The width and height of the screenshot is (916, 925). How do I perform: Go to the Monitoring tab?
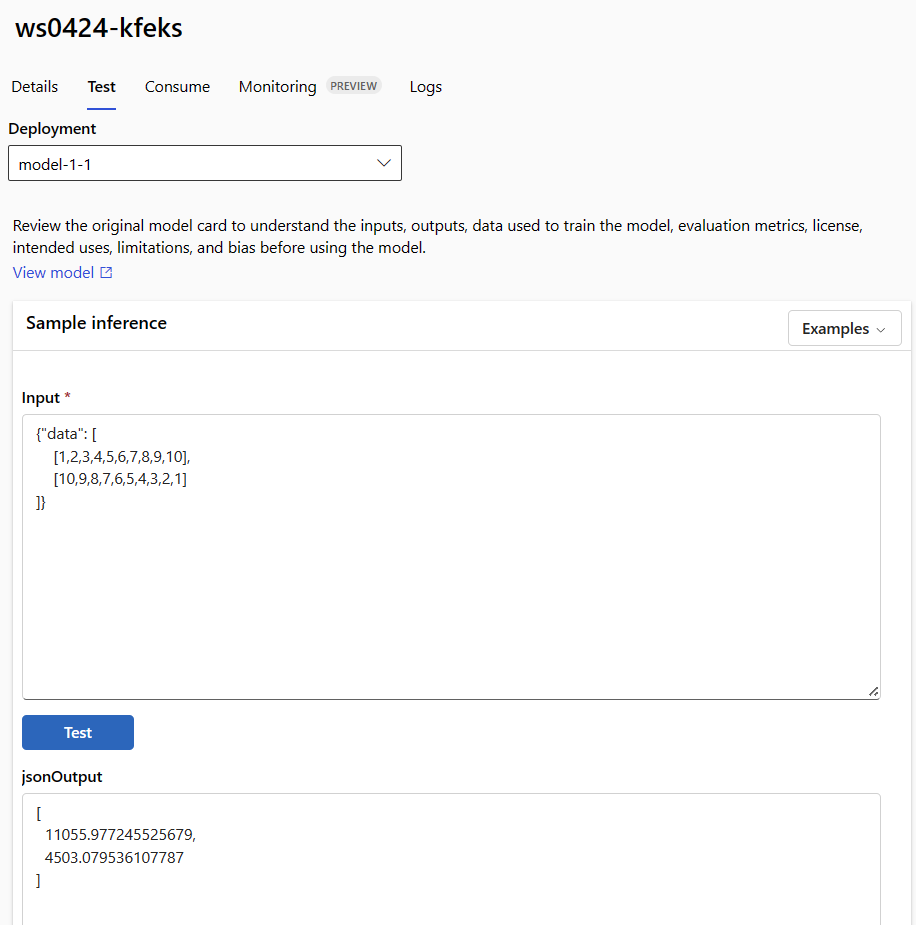277,87
